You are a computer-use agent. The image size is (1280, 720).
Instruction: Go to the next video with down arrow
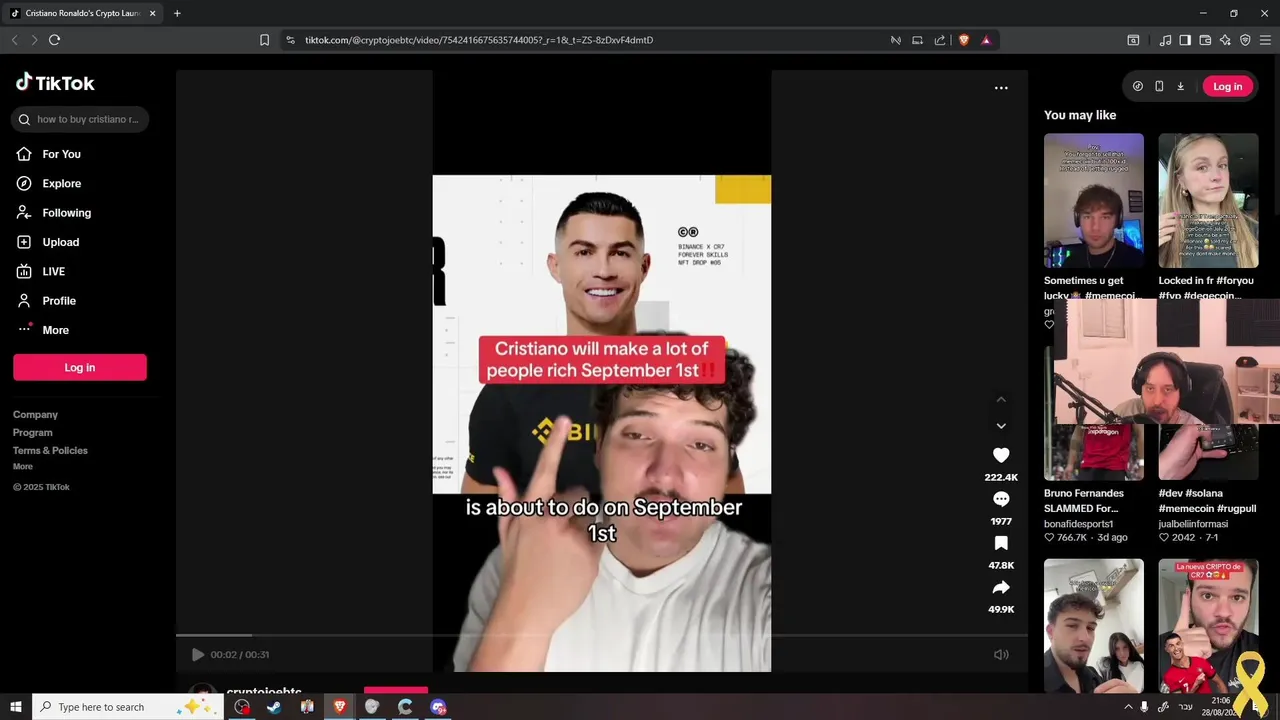(x=1001, y=426)
